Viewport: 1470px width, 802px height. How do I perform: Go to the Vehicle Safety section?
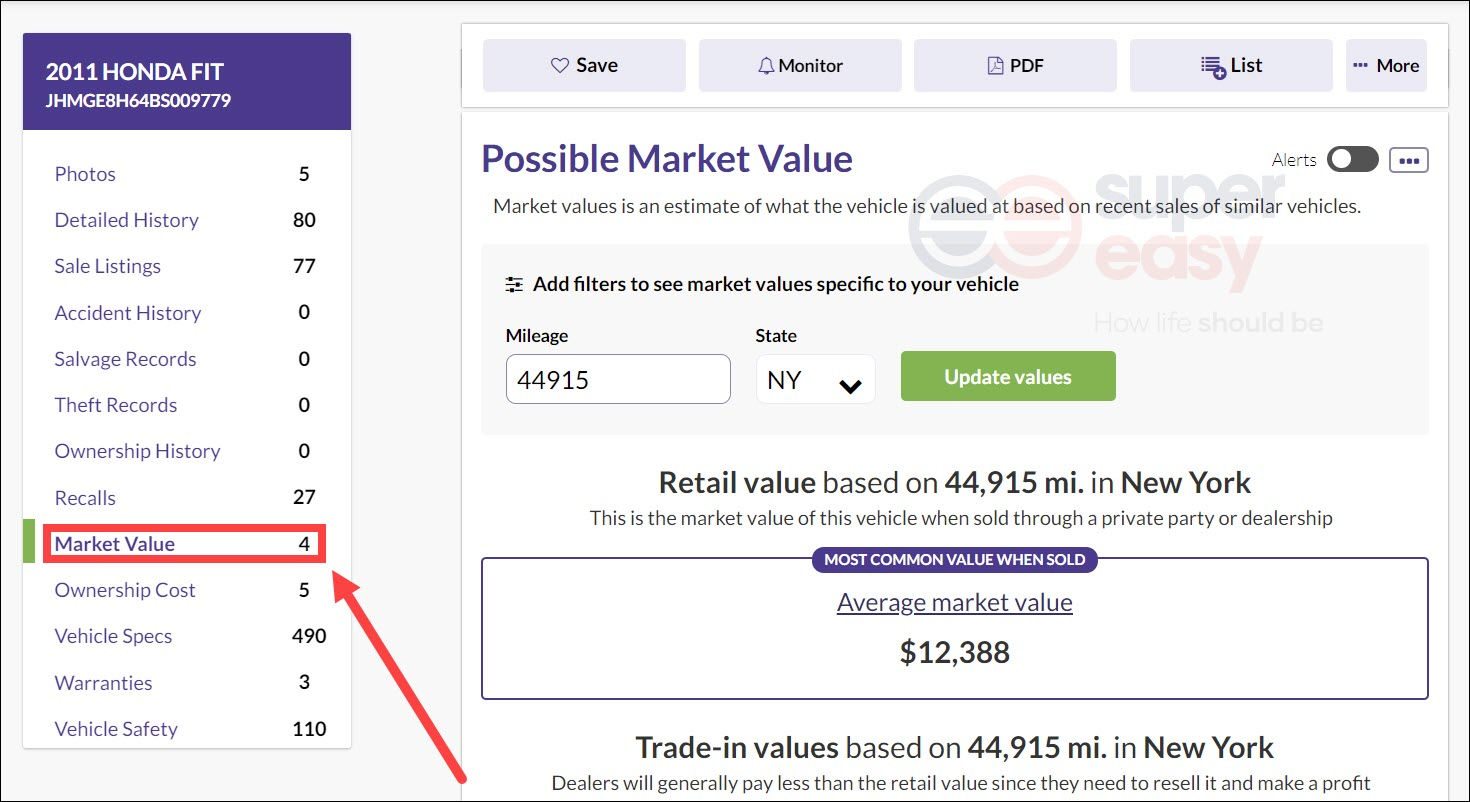pyautogui.click(x=116, y=729)
